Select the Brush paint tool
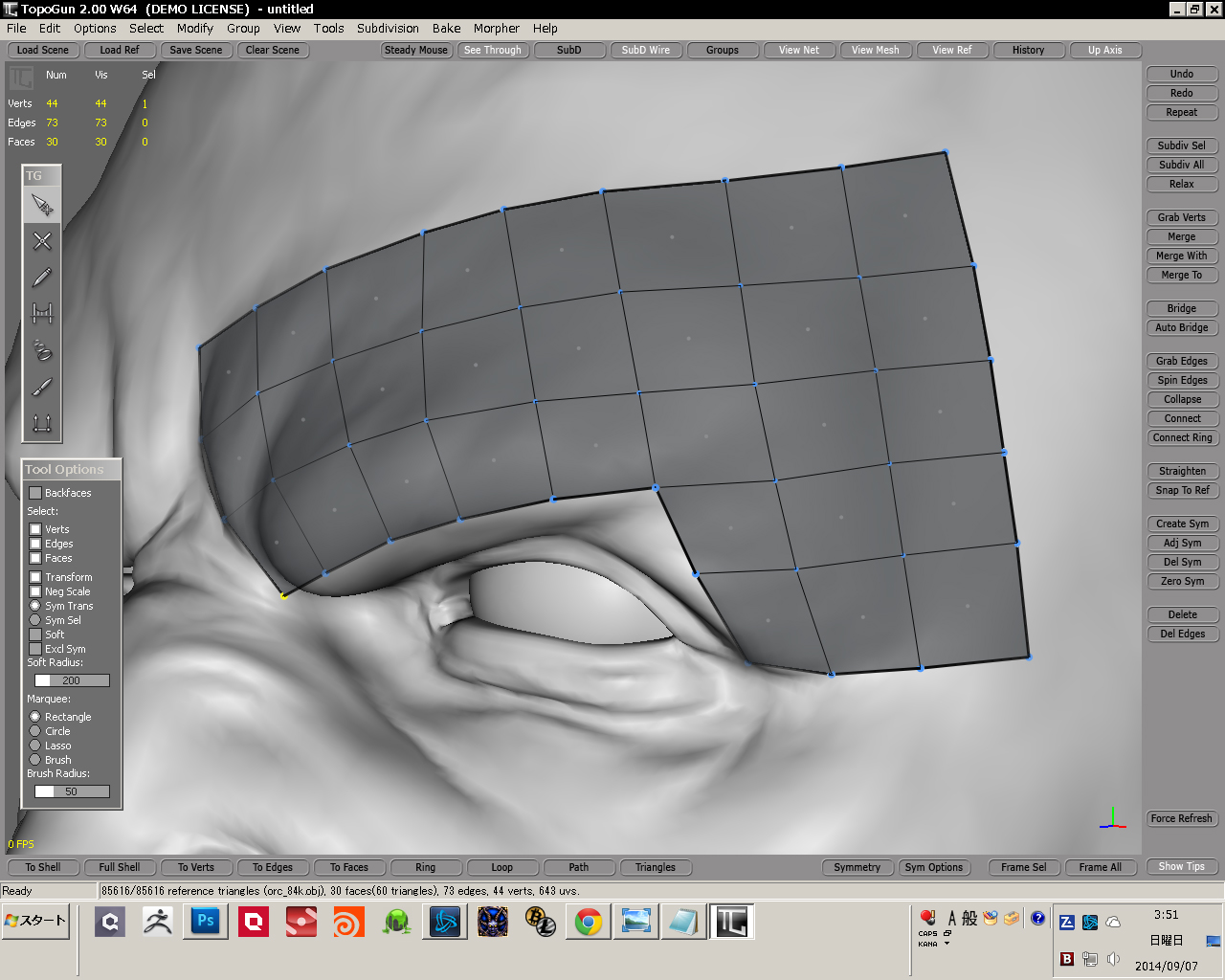Image resolution: width=1225 pixels, height=980 pixels. [x=42, y=387]
